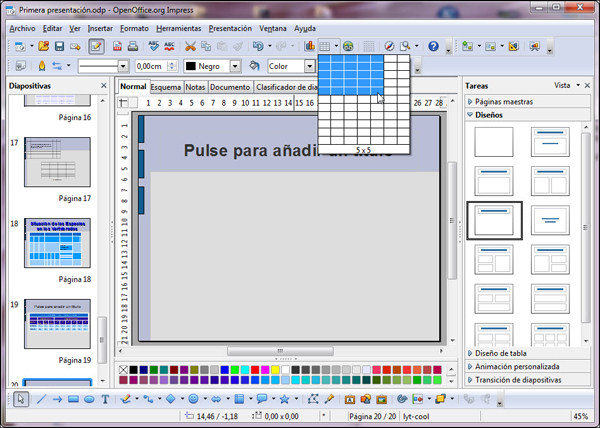
Task: Click the line width 0,00cm field
Action: point(152,66)
